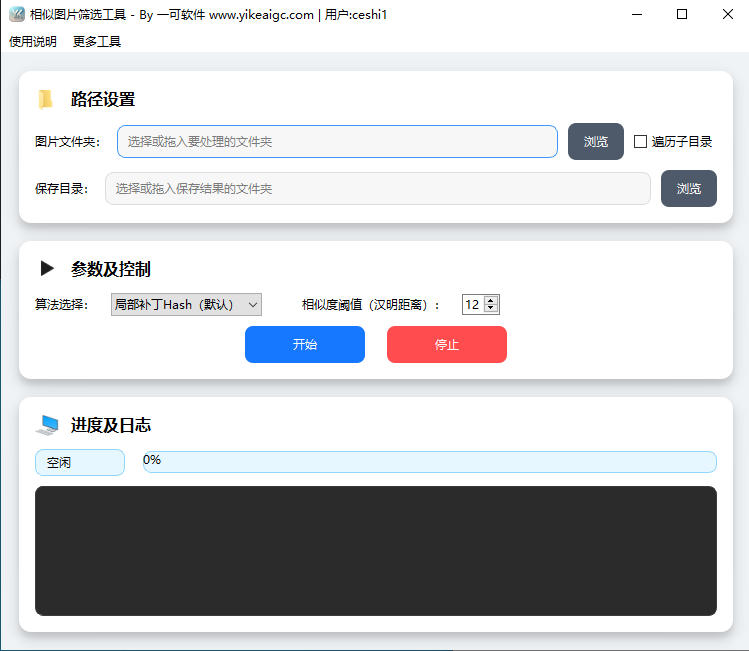Click inside the dark log output area

tap(376, 551)
